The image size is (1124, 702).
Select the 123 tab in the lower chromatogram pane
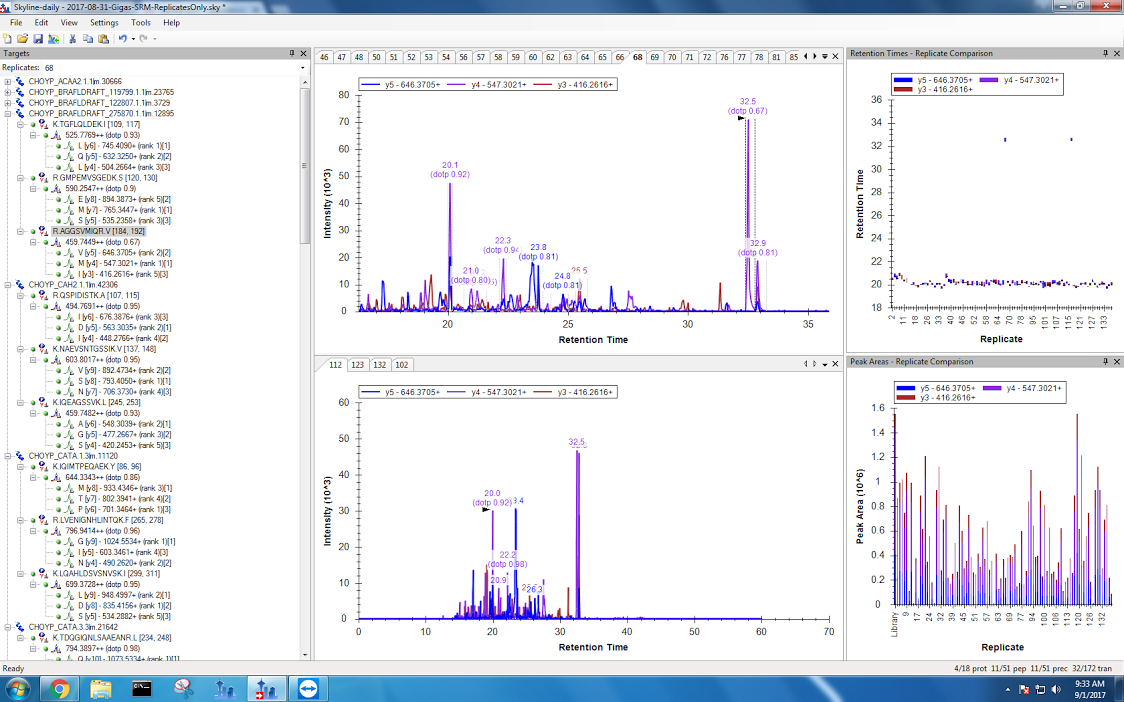coord(357,365)
